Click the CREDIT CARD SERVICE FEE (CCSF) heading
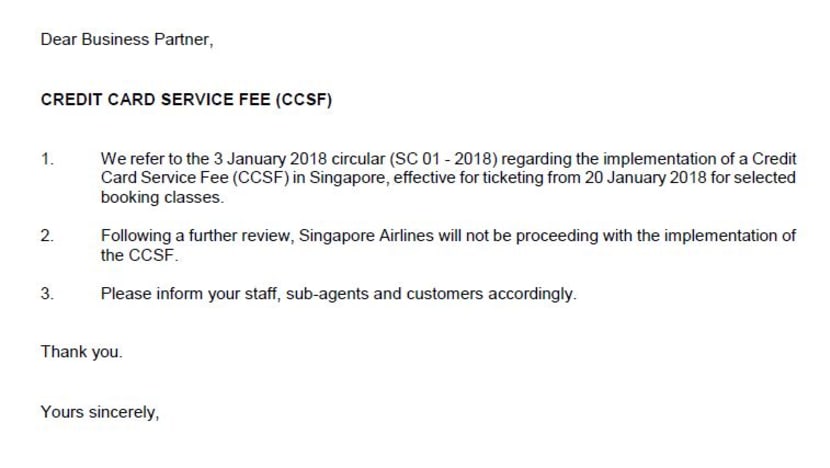Screen dimensions: 830x468 click(x=186, y=100)
